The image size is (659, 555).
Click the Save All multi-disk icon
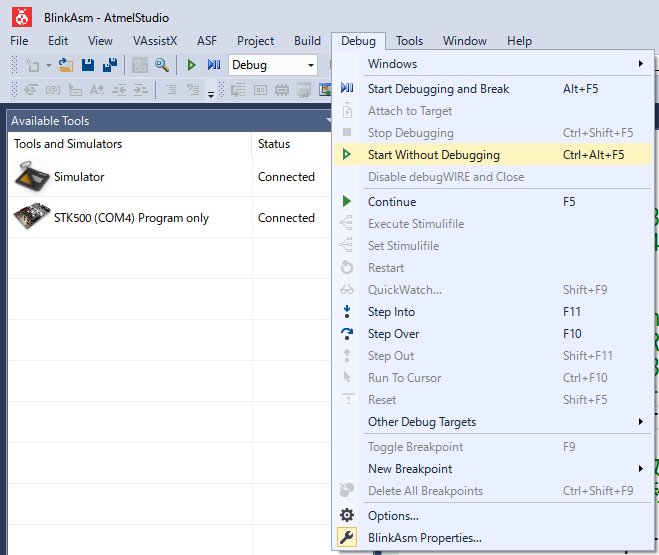(110, 65)
